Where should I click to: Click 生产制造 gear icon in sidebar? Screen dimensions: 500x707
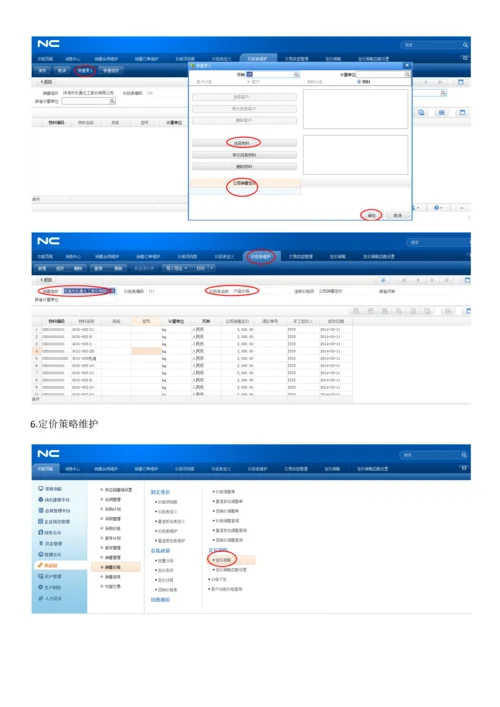coord(41,587)
